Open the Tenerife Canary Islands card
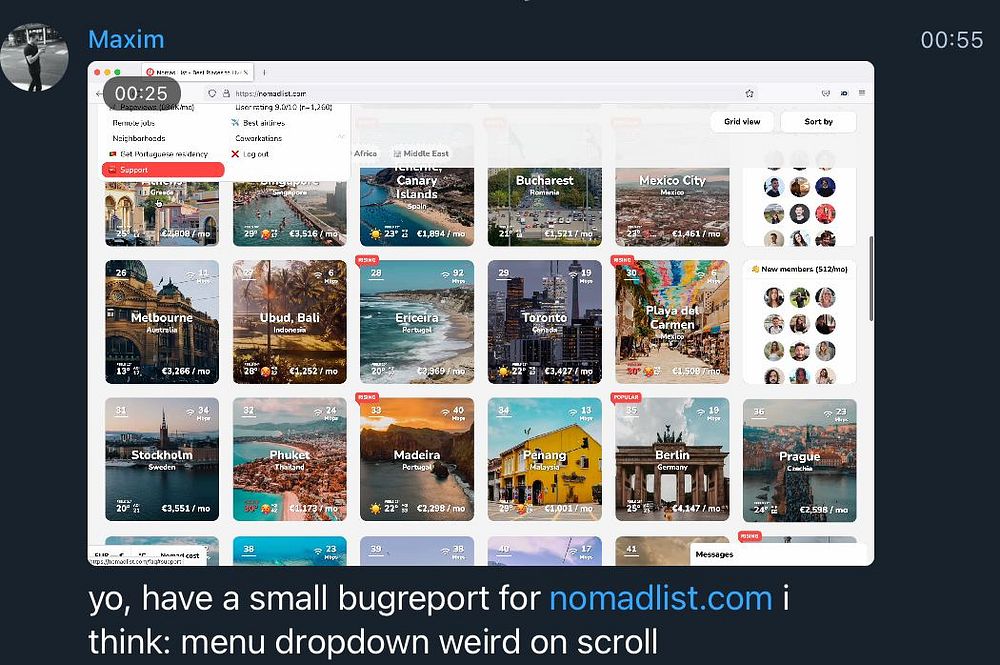Screen dimensions: 1000x665 pos(417,207)
